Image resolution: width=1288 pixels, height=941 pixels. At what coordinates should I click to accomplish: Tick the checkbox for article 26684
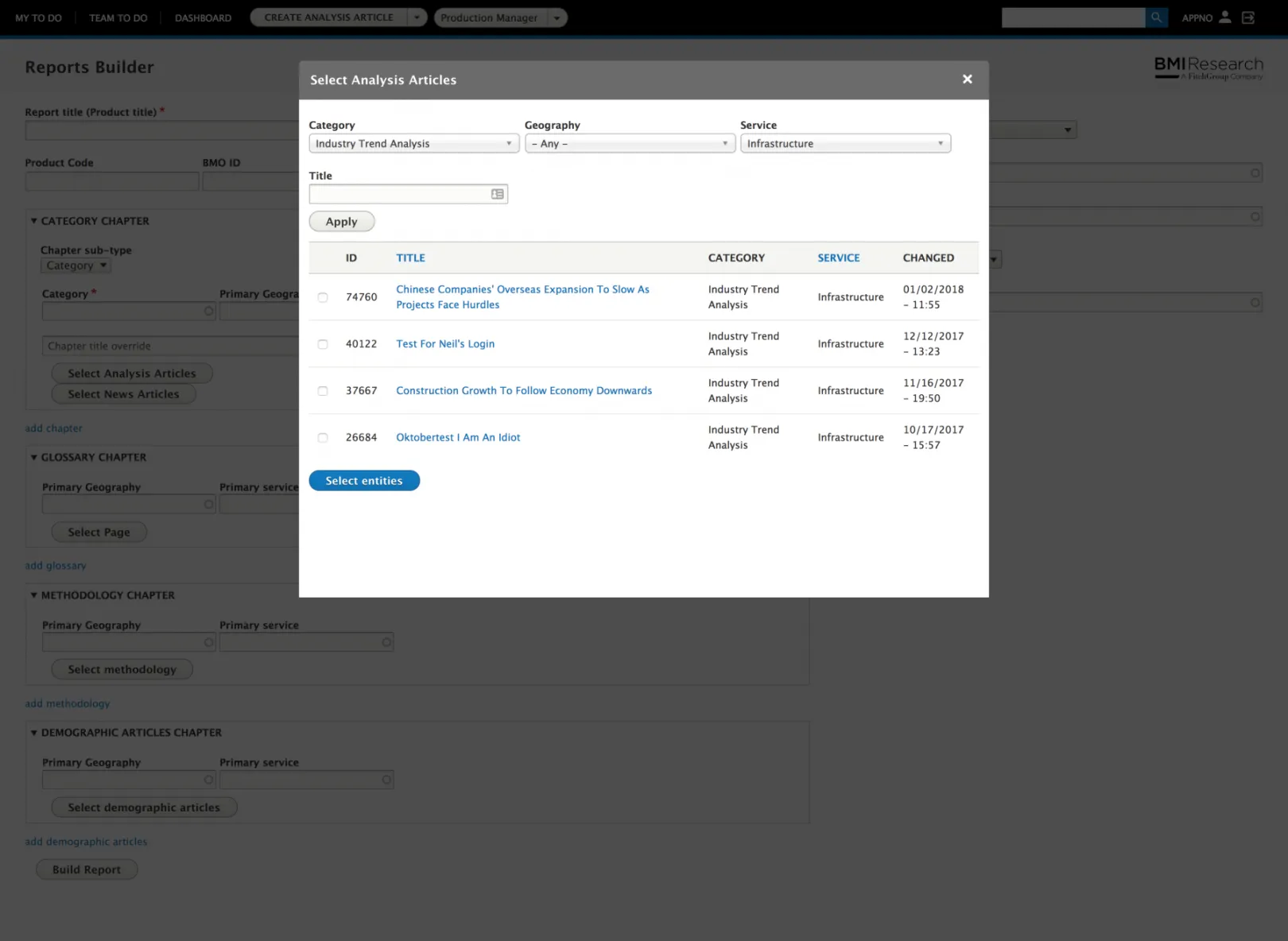323,438
